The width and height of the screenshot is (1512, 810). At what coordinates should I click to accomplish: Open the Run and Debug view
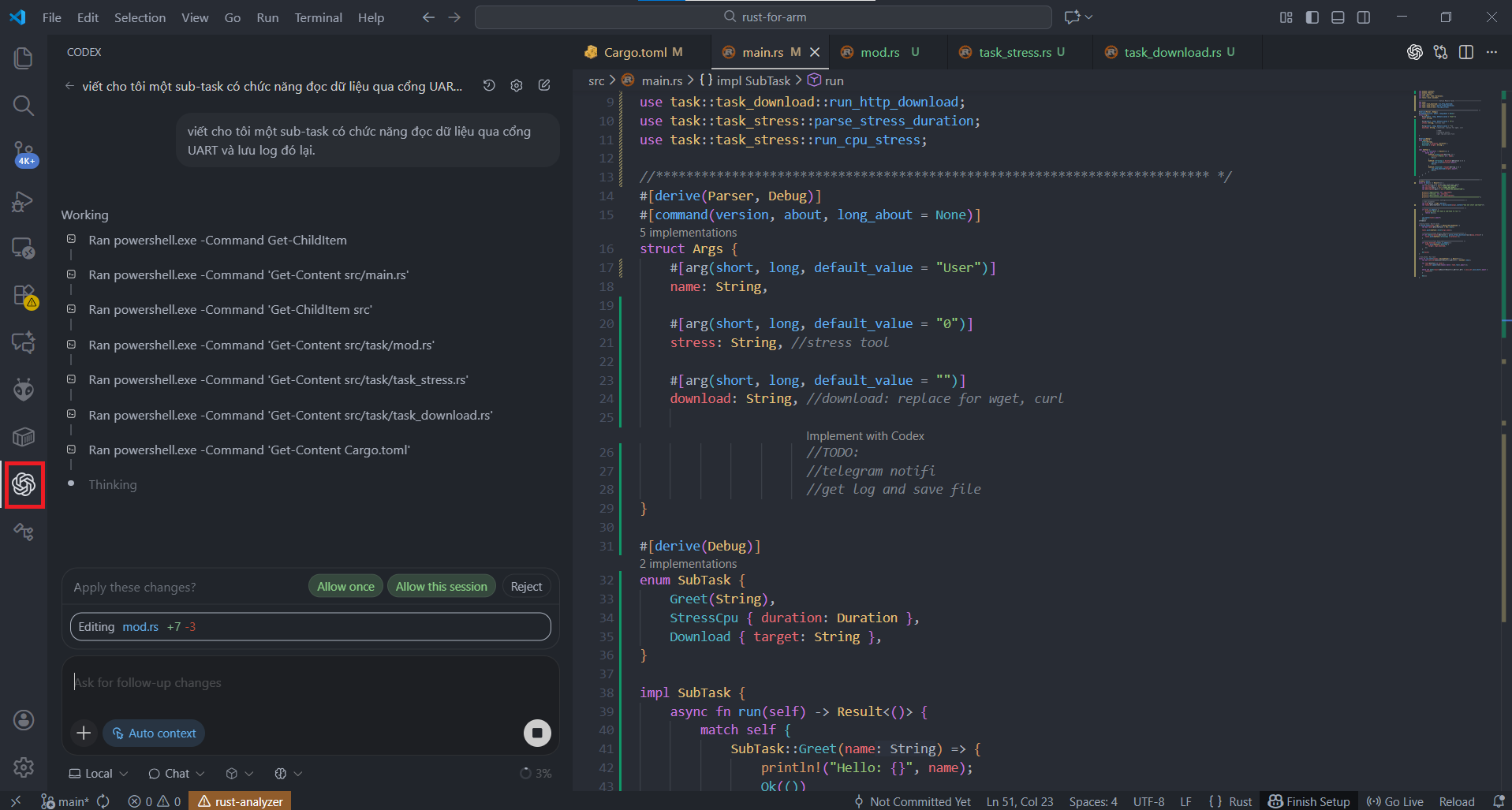24,202
